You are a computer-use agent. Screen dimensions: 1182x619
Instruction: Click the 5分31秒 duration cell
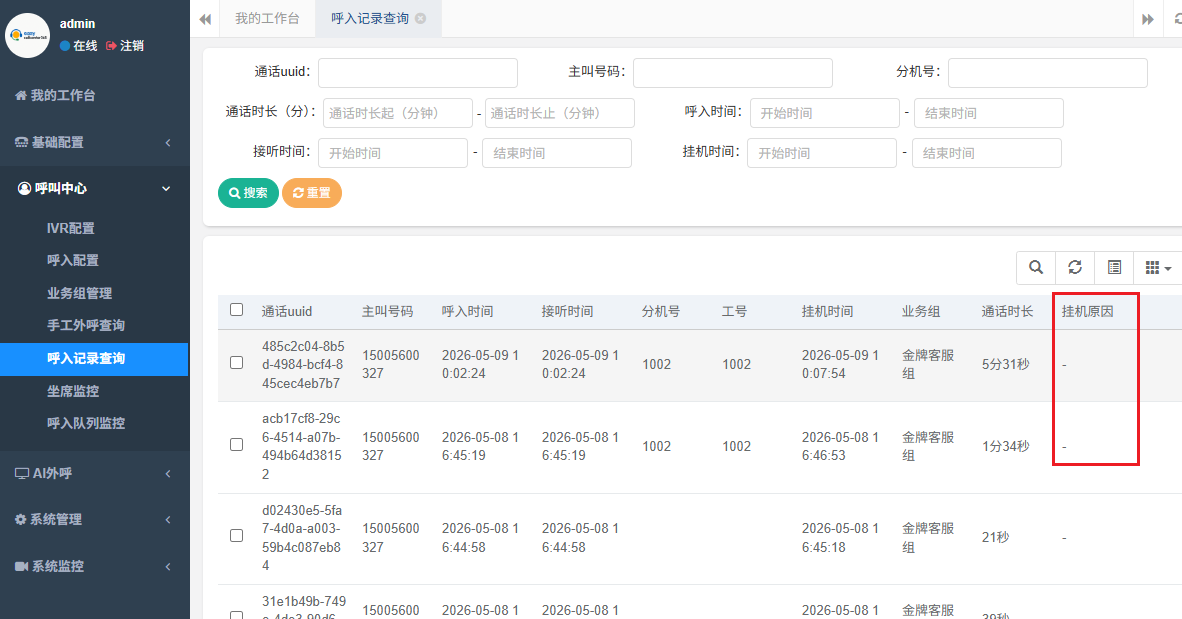click(1006, 365)
